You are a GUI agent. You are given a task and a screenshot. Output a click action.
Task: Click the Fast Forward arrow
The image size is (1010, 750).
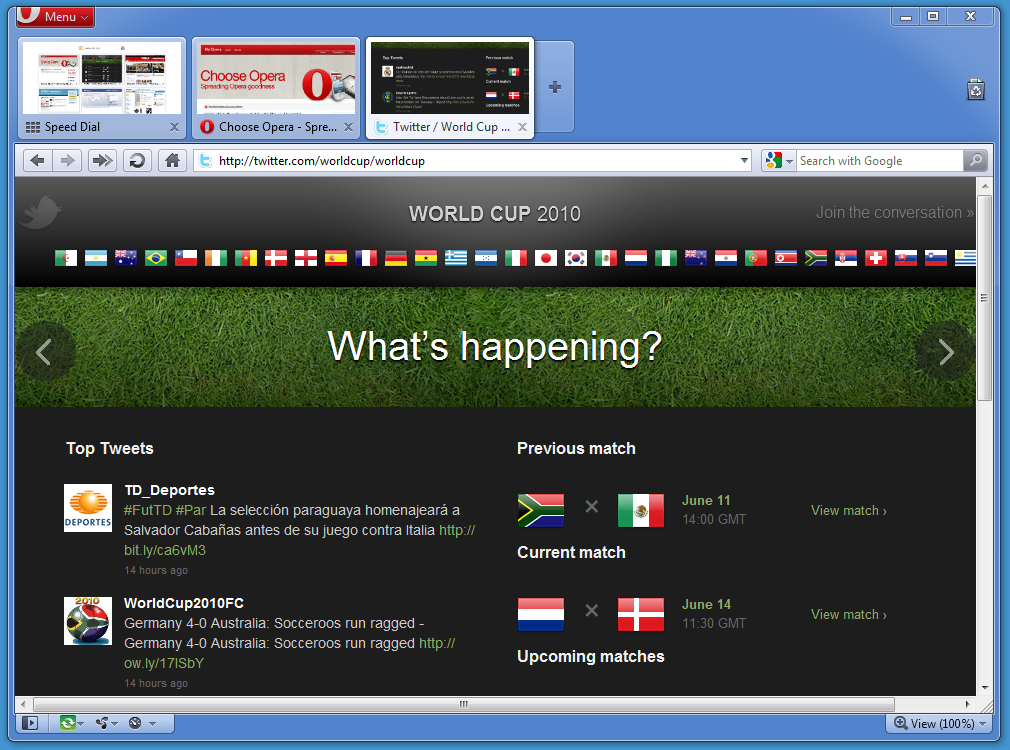coord(102,160)
